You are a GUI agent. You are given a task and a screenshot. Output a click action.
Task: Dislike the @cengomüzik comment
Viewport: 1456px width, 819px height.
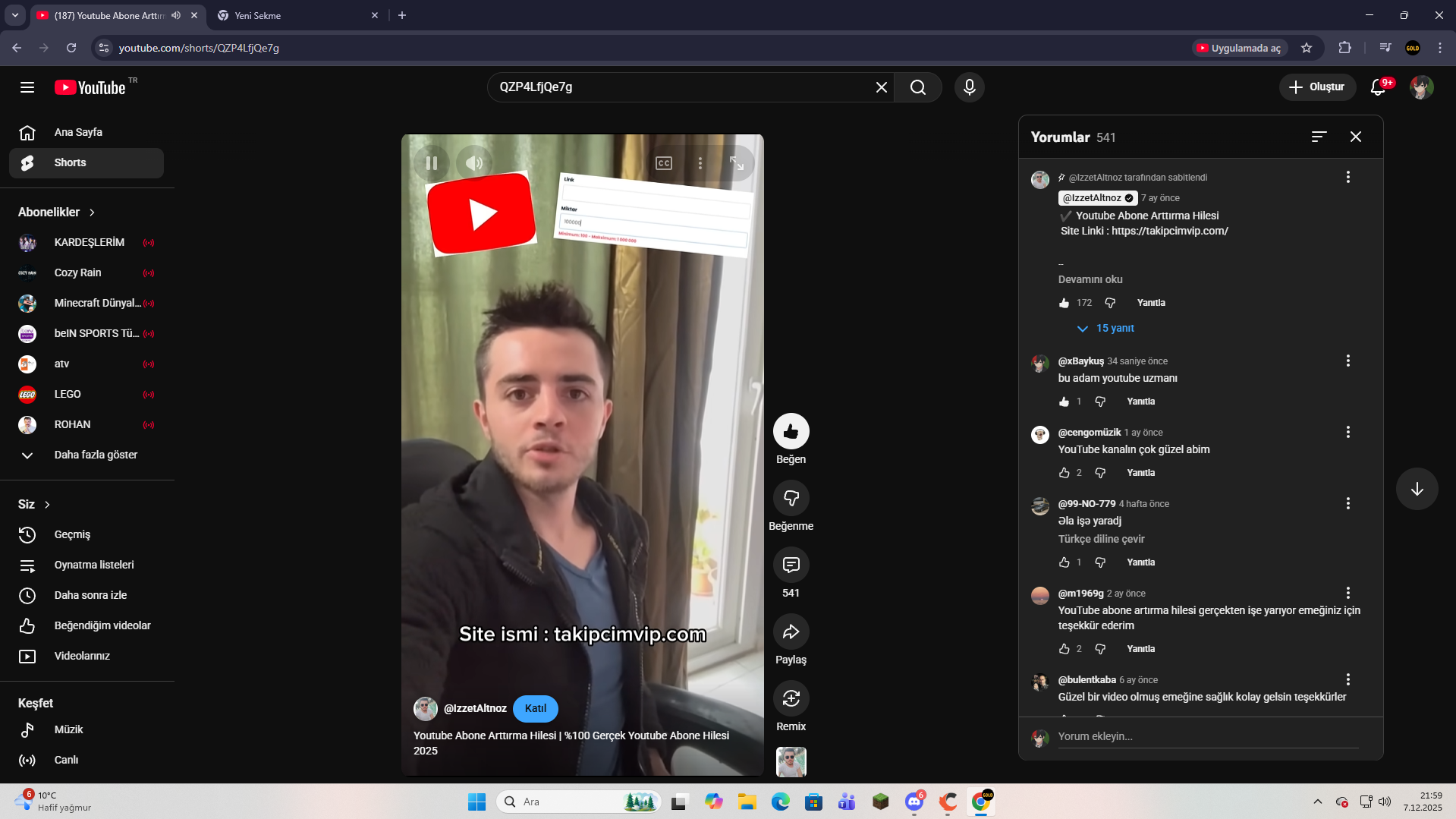pos(1100,473)
